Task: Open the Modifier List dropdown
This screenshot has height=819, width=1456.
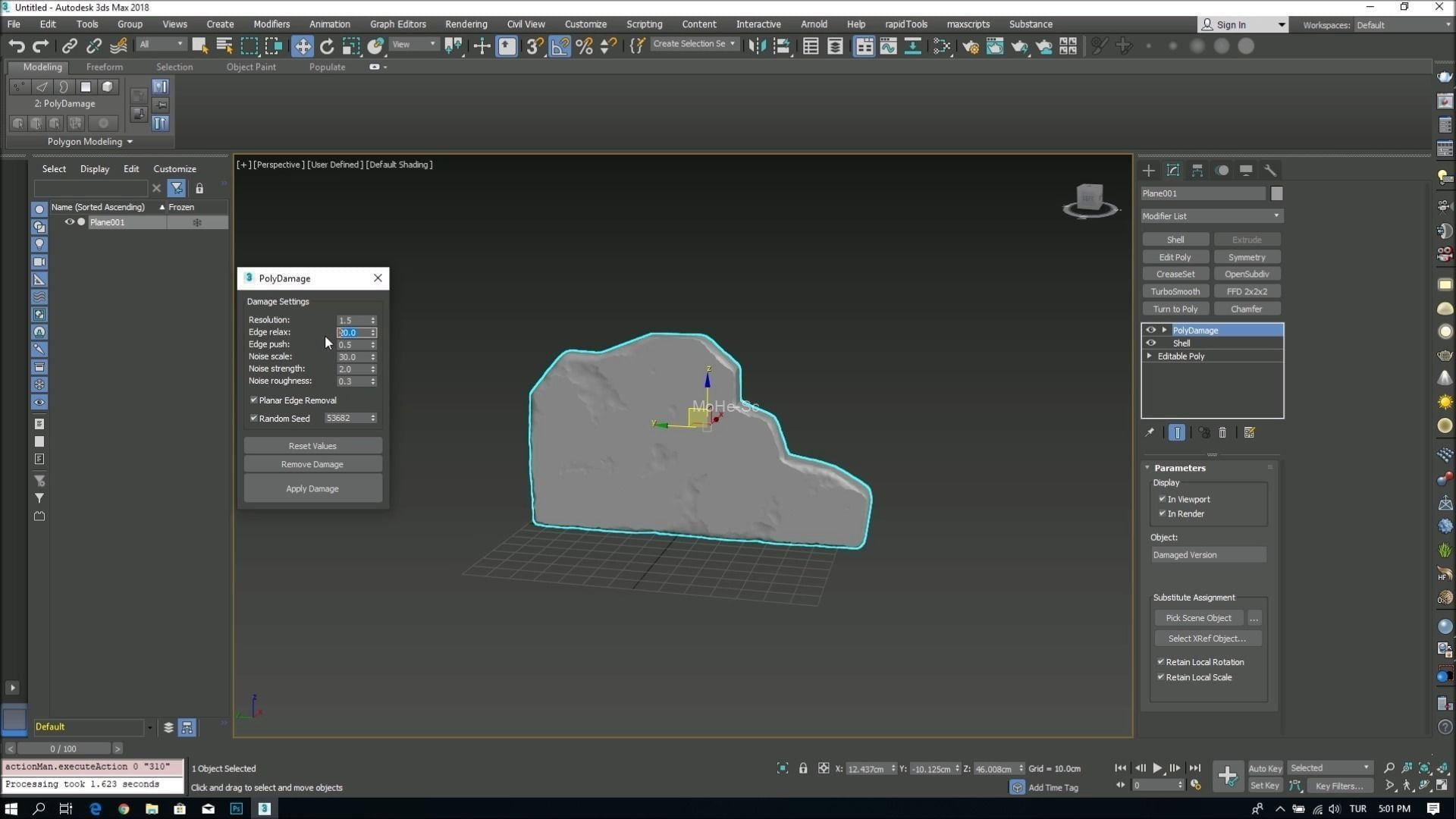Action: coord(1211,216)
